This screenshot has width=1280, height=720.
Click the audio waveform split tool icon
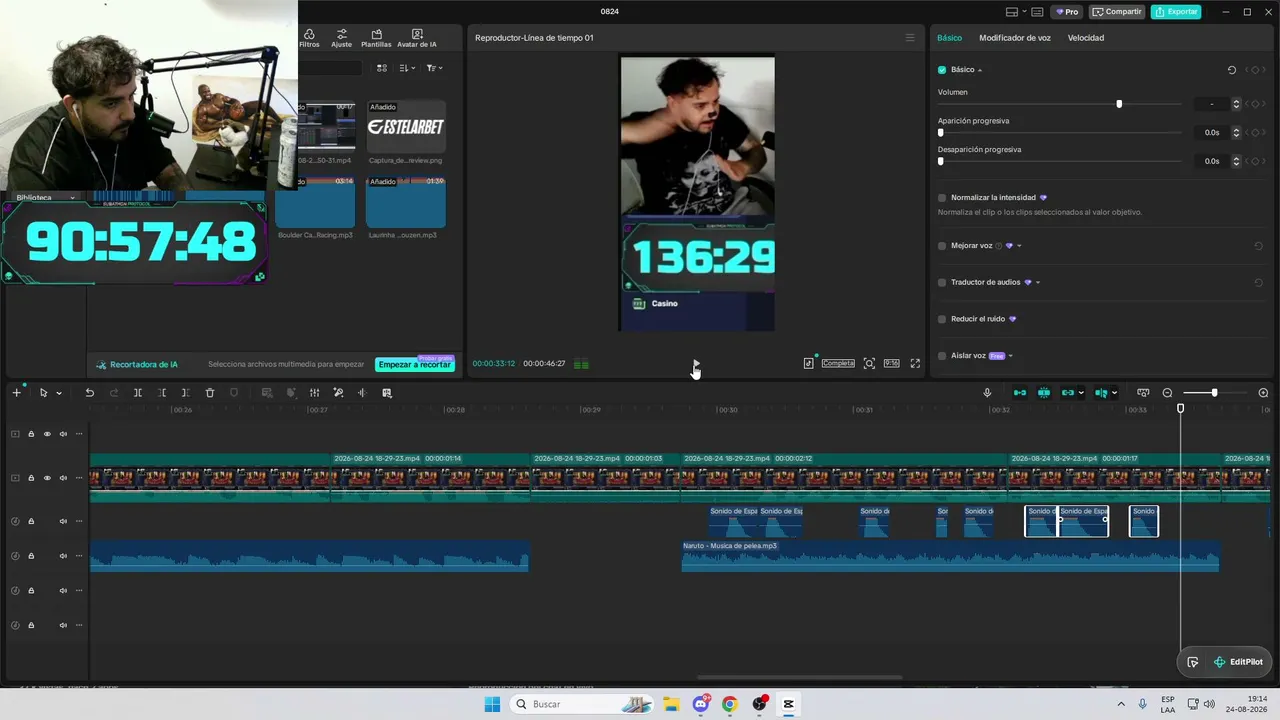pos(362,393)
